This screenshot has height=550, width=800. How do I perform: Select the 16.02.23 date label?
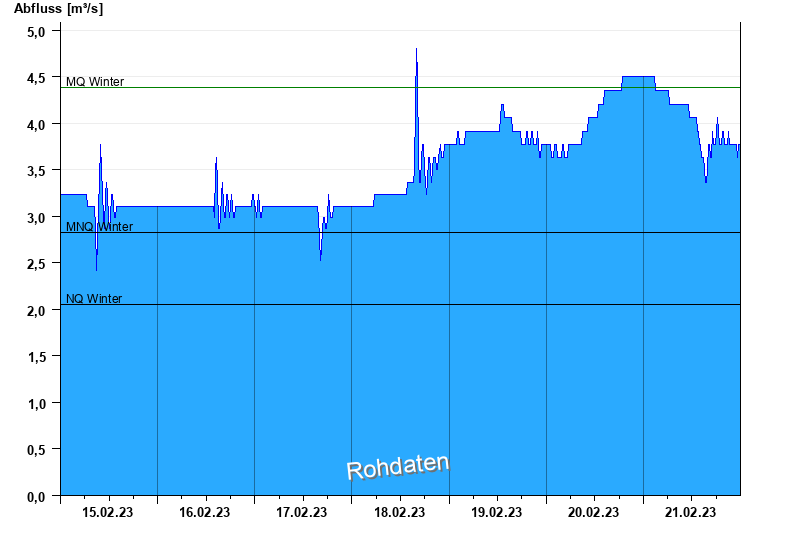pyautogui.click(x=204, y=512)
